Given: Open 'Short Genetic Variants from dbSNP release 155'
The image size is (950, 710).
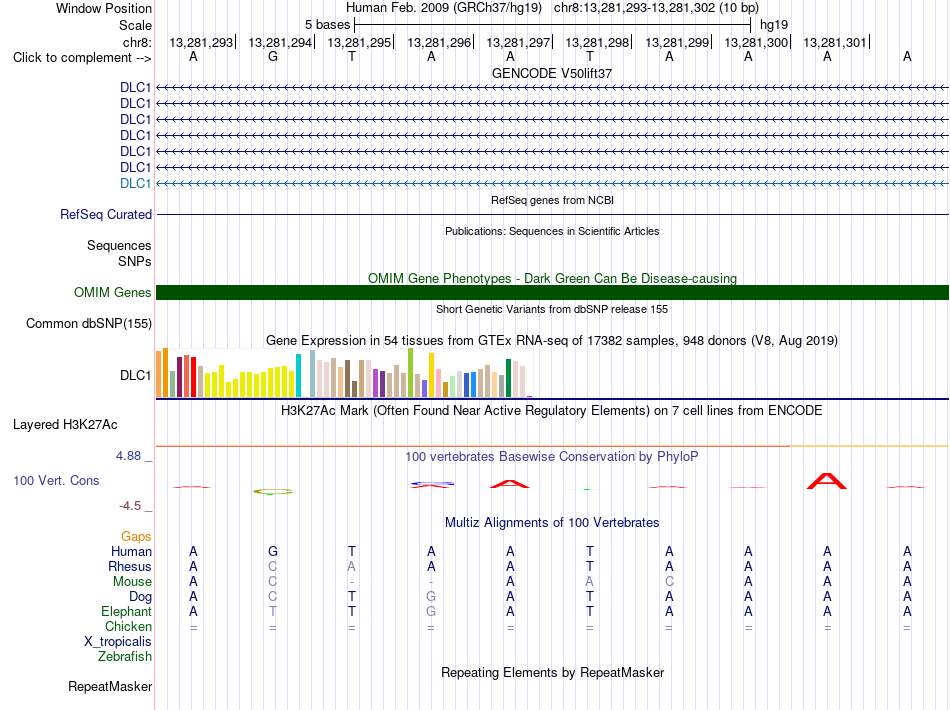Looking at the screenshot, I should 552,309.
